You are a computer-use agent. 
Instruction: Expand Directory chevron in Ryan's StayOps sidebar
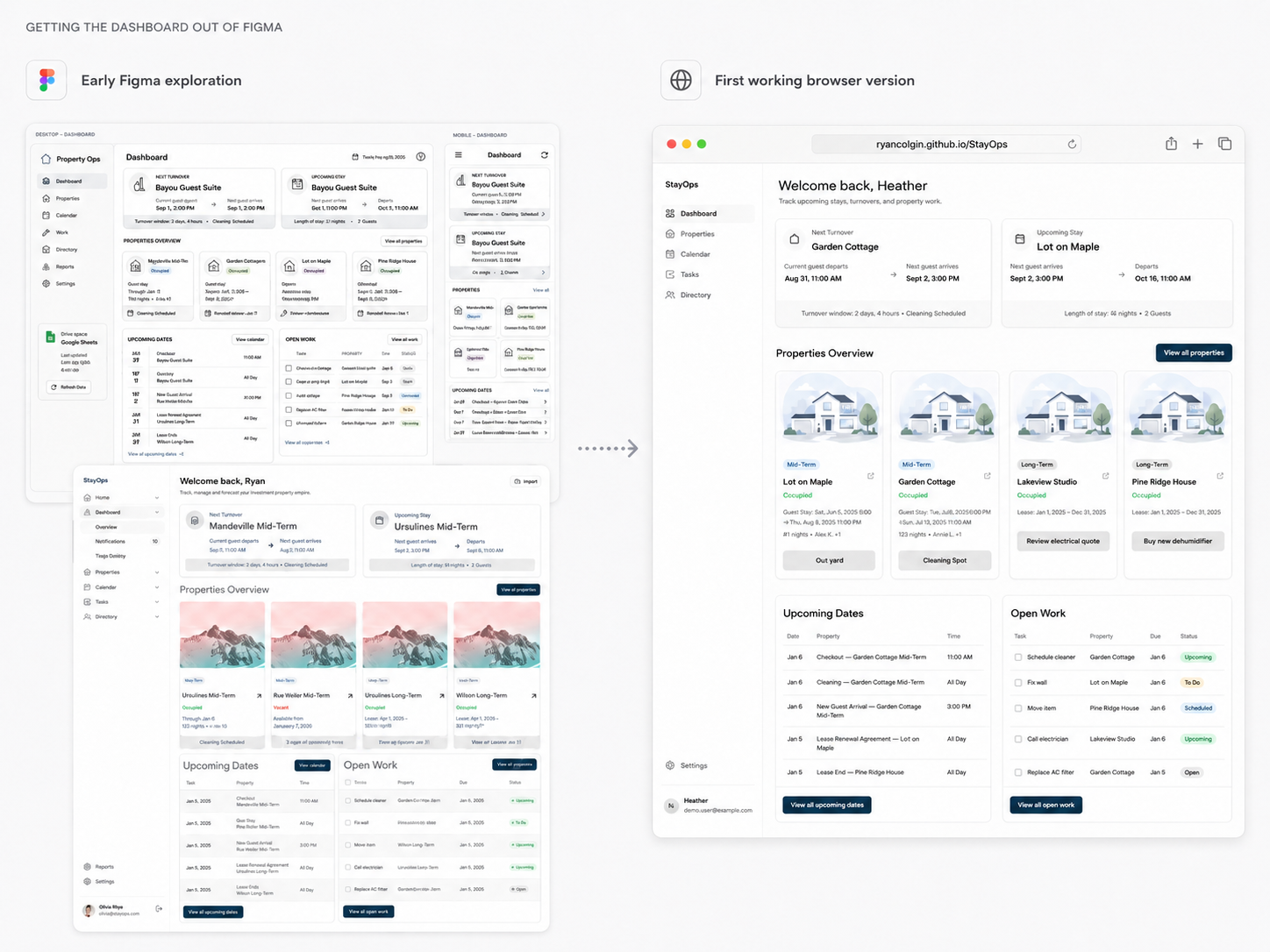(x=157, y=617)
